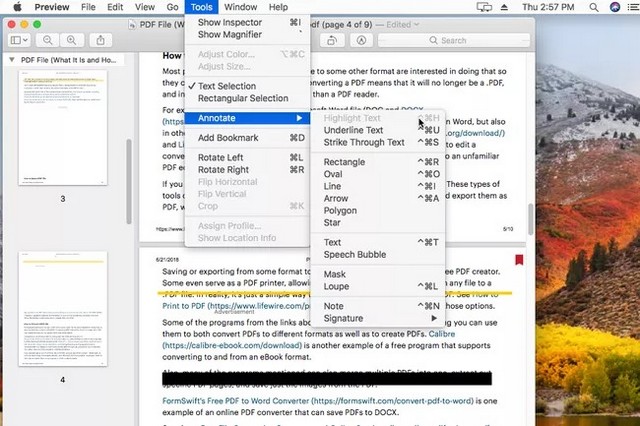Choose Star annotation
640x426 pixels.
point(378,223)
